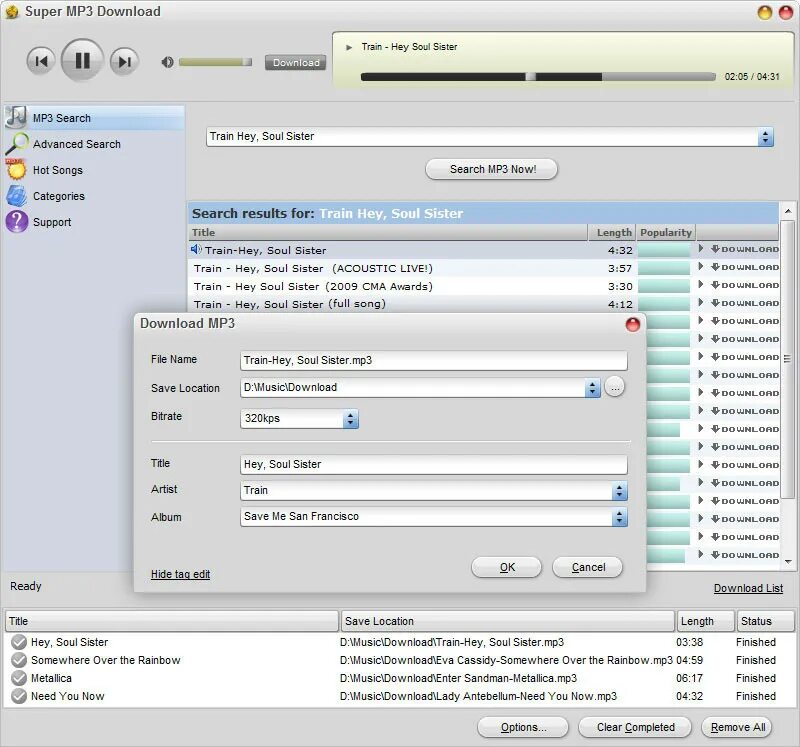Screen dimensions: 800x747
Task: Click the Save Location column header
Action: (508, 621)
